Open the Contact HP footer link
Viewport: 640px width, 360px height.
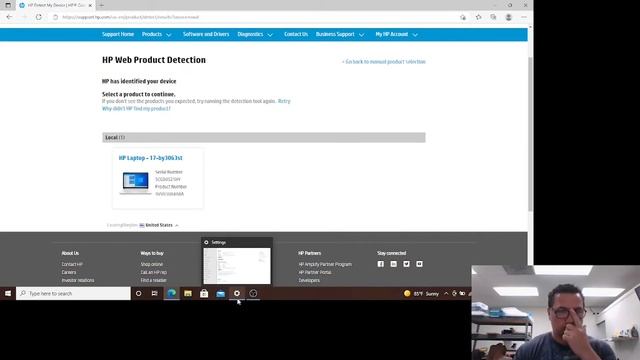72,264
